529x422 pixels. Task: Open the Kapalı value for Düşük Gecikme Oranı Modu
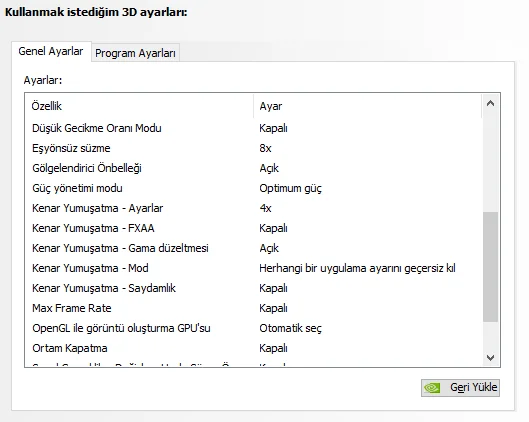[x=273, y=128]
